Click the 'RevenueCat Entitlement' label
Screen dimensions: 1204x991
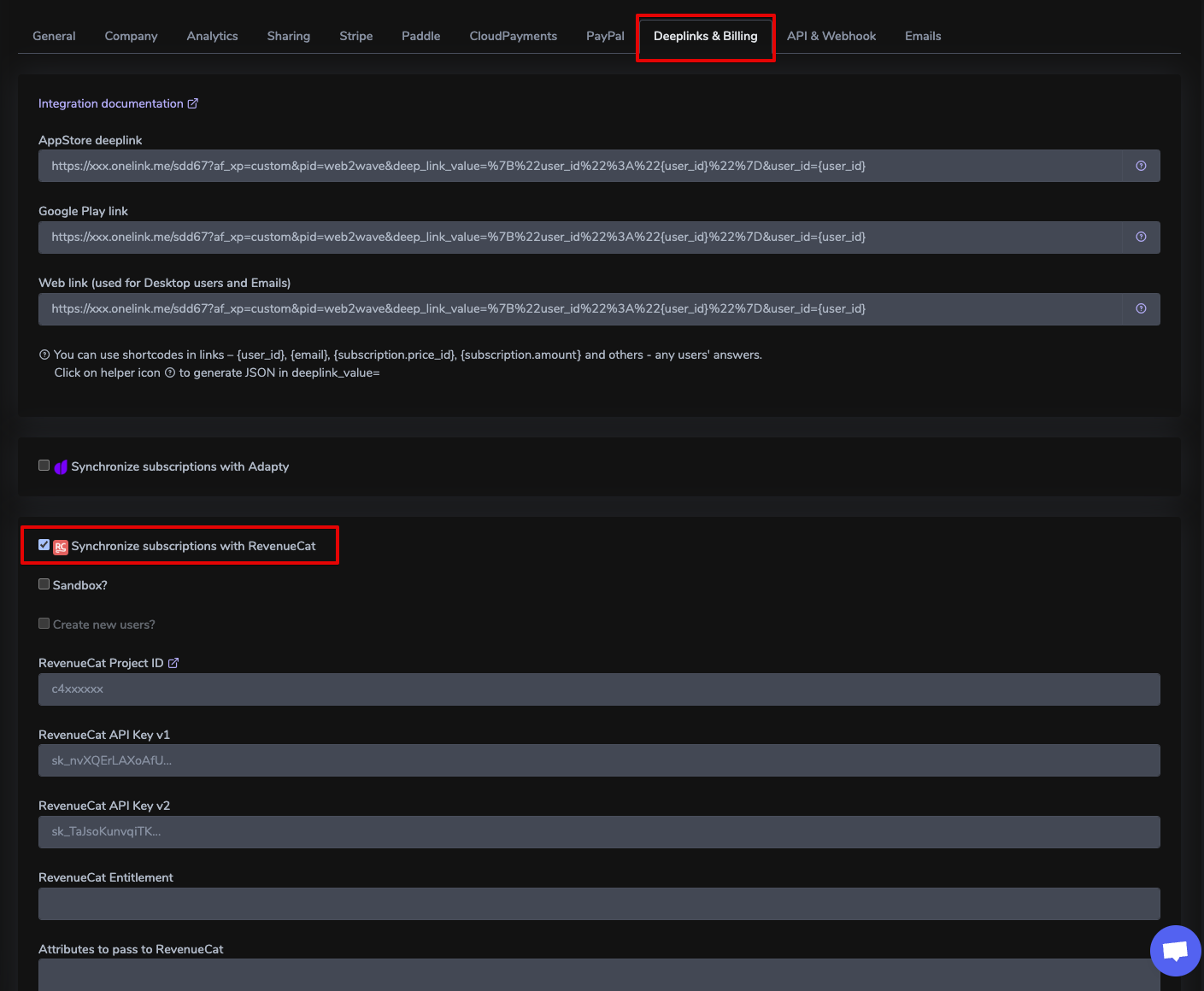pyautogui.click(x=106, y=877)
